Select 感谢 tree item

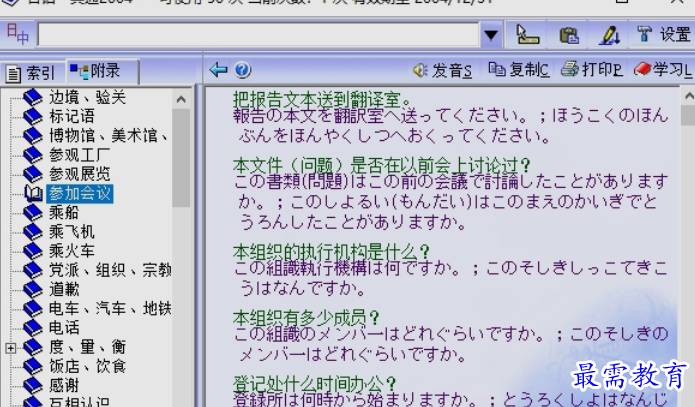(x=64, y=385)
